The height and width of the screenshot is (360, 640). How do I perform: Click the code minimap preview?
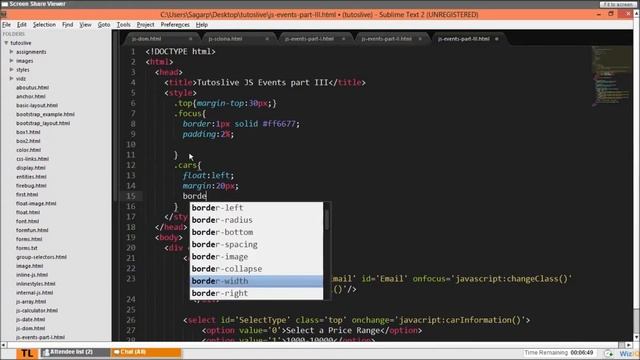click(x=611, y=76)
